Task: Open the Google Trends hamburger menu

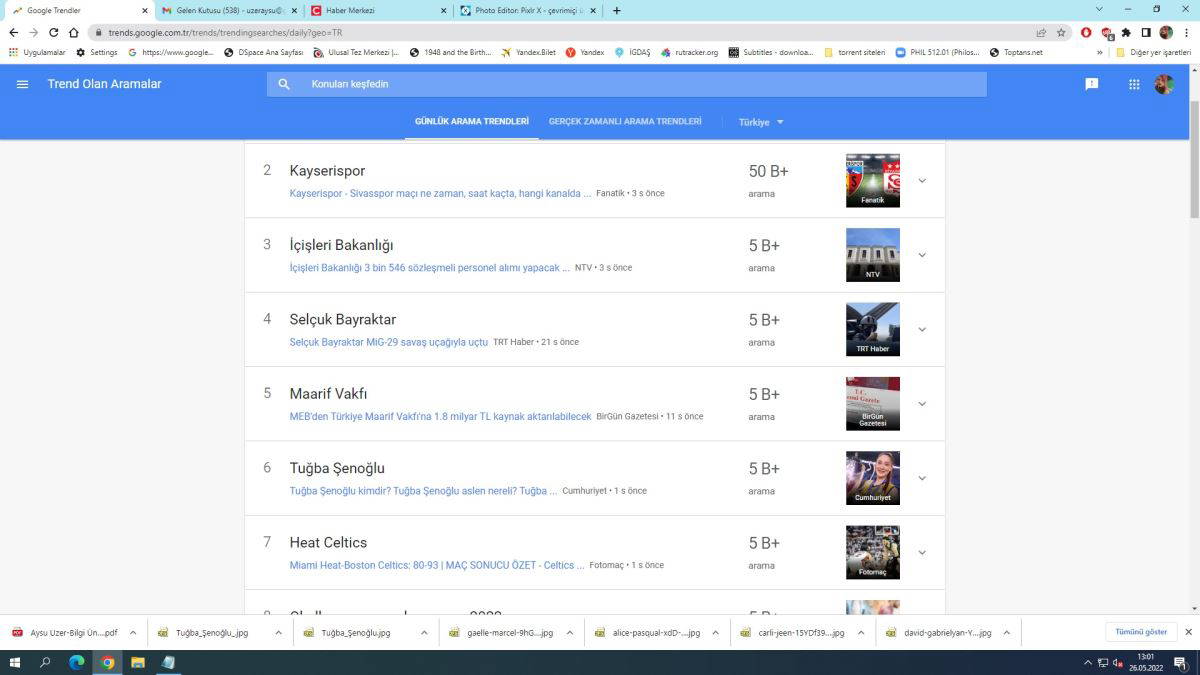Action: [22, 84]
